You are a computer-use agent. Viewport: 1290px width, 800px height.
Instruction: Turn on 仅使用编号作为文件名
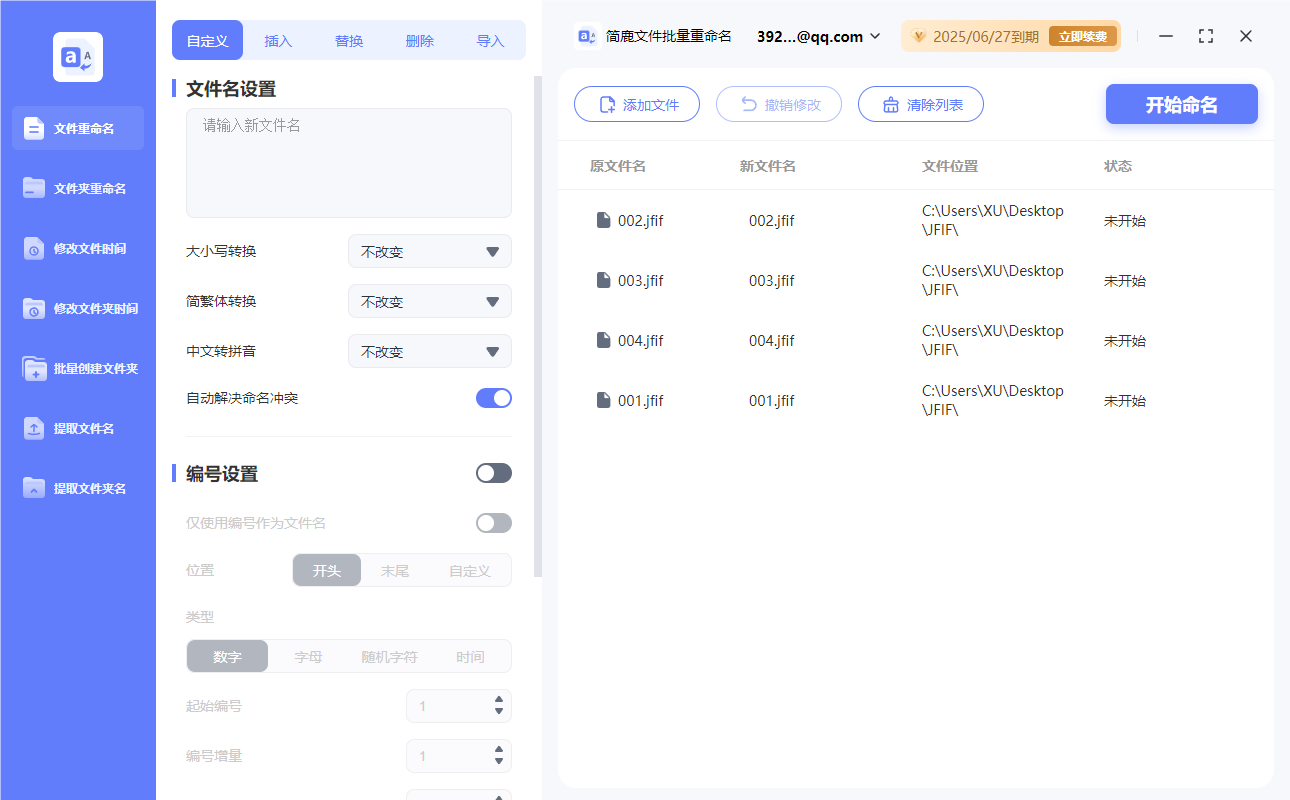click(493, 522)
